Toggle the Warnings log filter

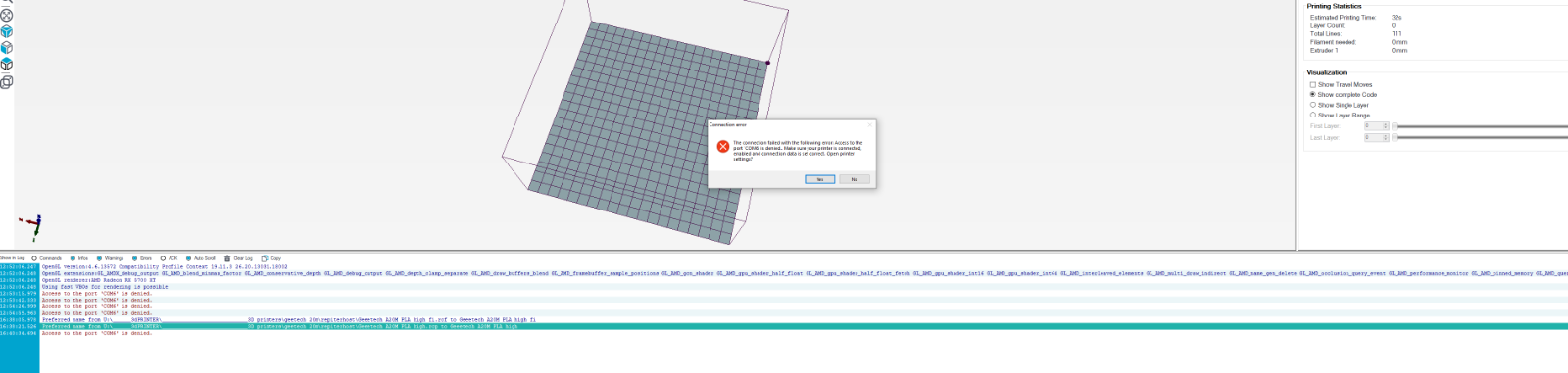[x=99, y=258]
